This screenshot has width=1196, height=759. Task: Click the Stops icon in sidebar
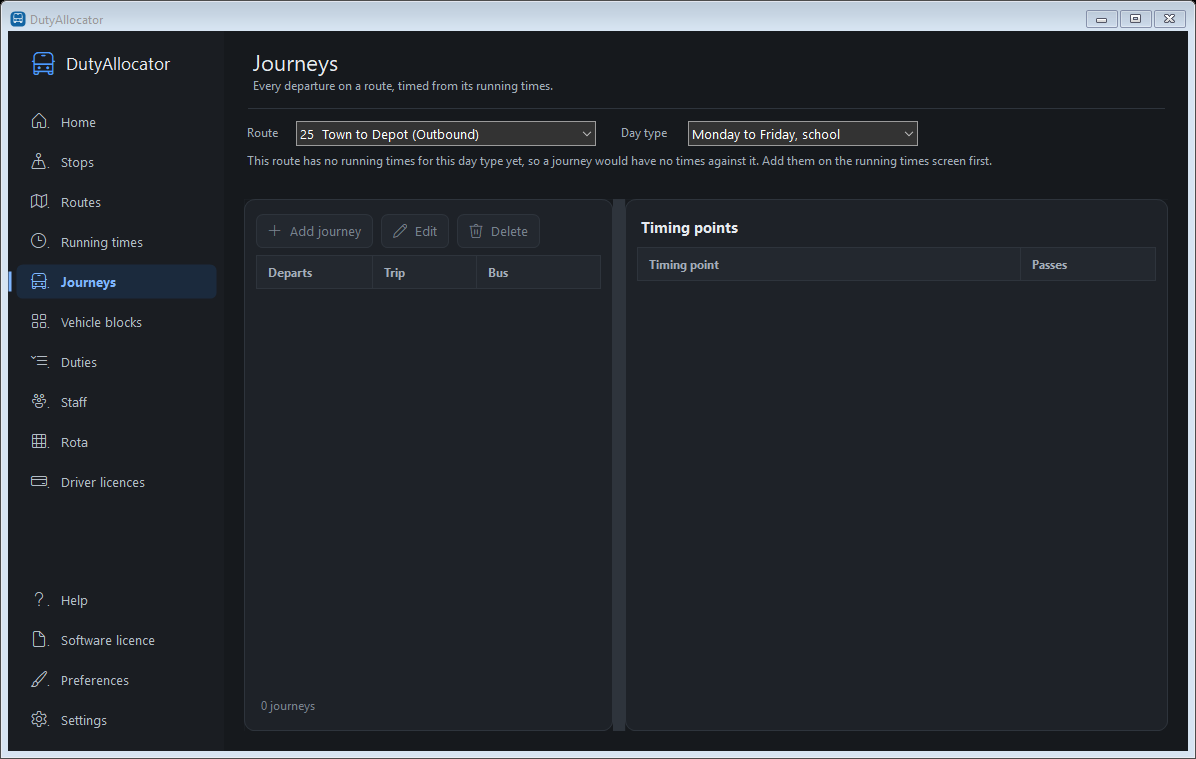tap(40, 162)
